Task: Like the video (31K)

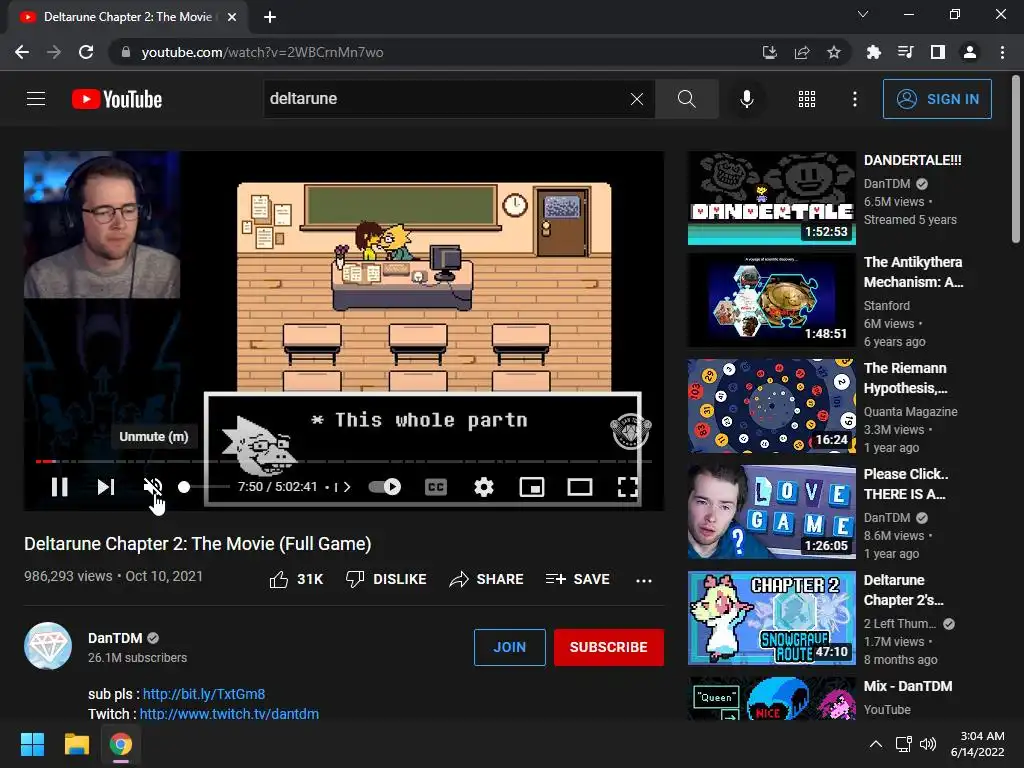Action: (296, 579)
